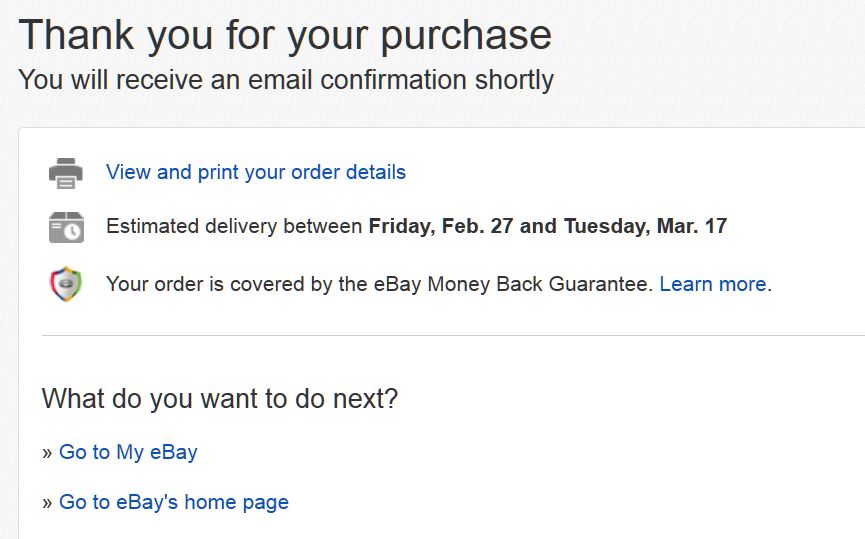Click the delivery box clock icon
The height and width of the screenshot is (539, 865).
66,227
